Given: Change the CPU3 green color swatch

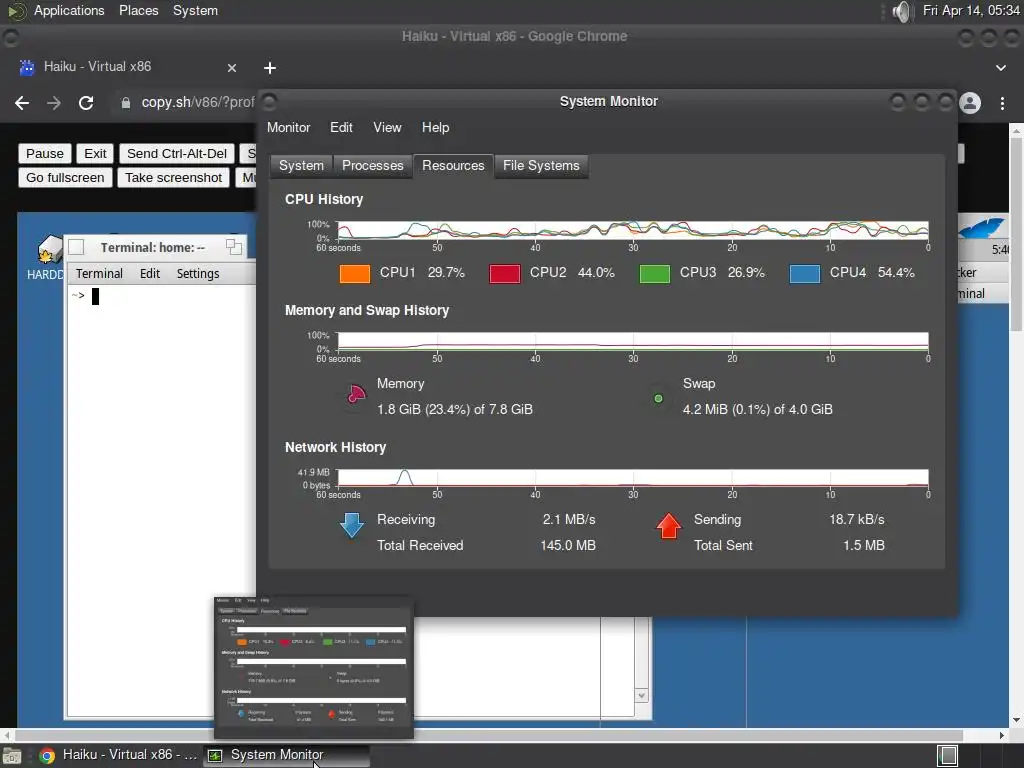Looking at the screenshot, I should pyautogui.click(x=654, y=273).
